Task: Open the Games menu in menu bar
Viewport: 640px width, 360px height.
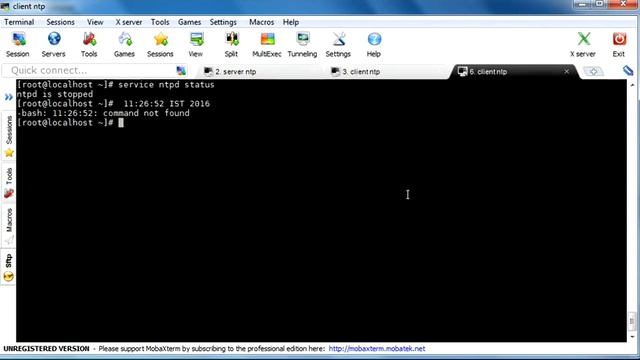Action: 189,22
